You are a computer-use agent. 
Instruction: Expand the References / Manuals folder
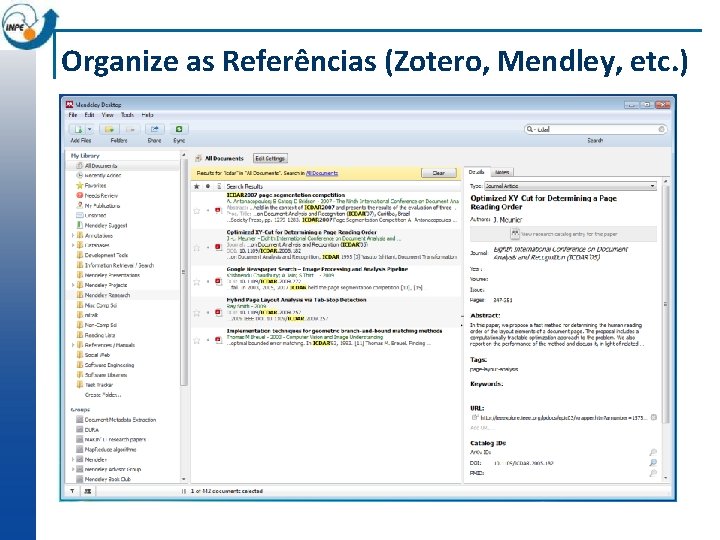[x=73, y=345]
